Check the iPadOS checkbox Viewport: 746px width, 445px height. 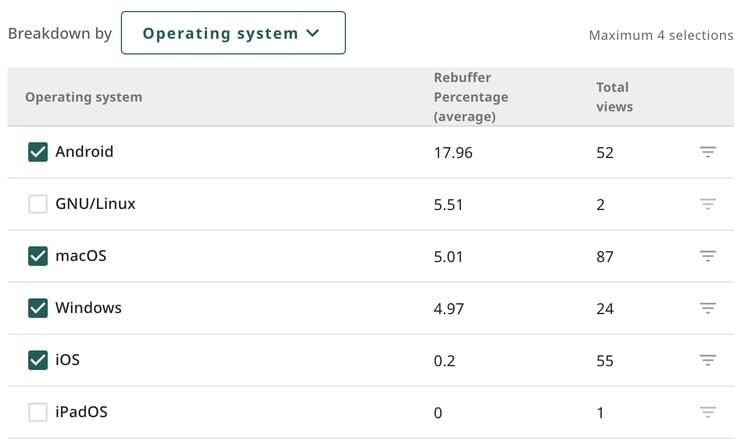click(x=38, y=412)
